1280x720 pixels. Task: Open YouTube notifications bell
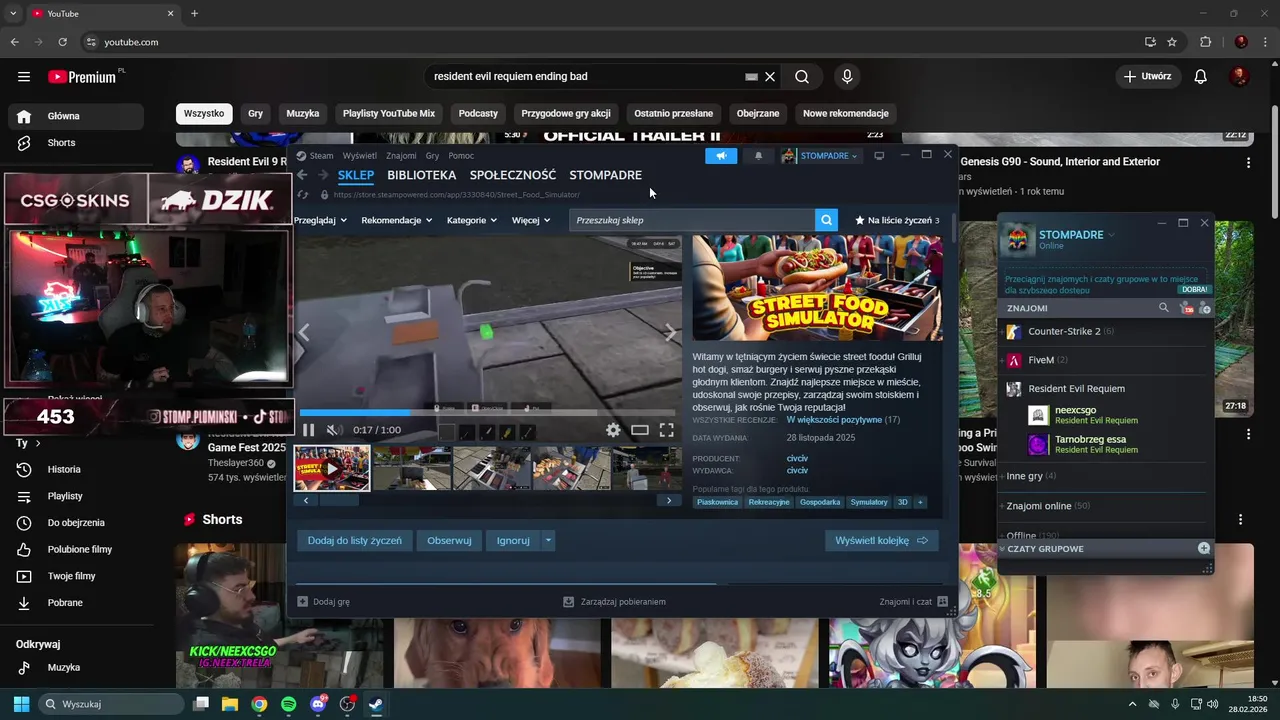[1201, 76]
